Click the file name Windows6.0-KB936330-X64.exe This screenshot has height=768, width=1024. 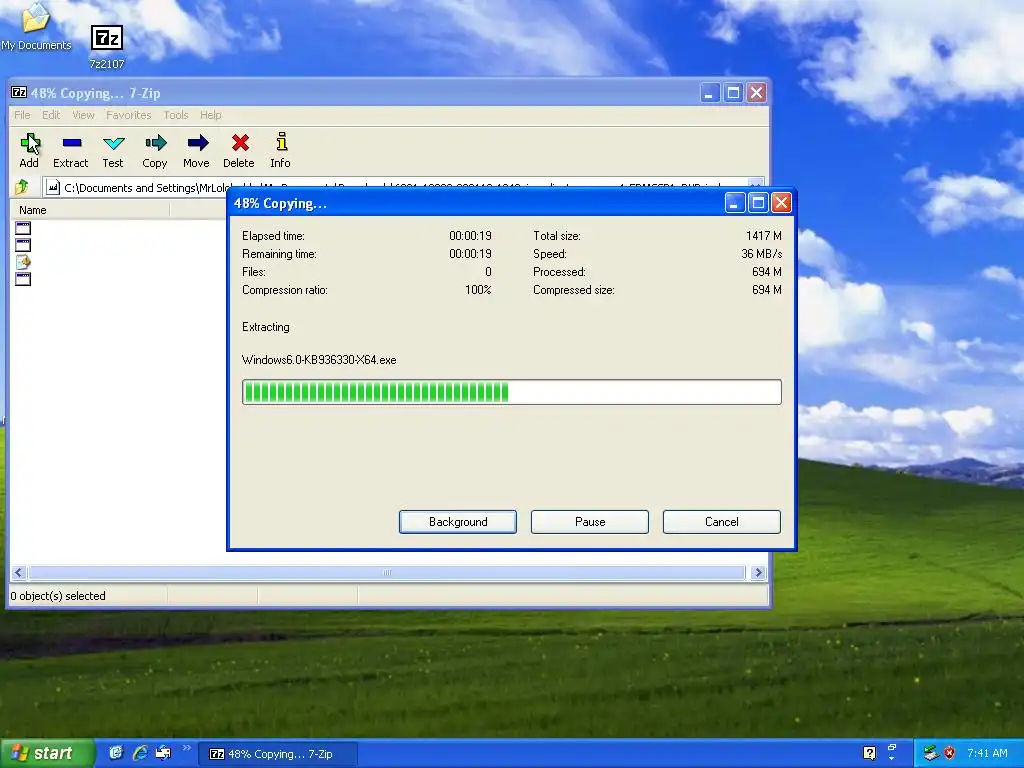319,360
